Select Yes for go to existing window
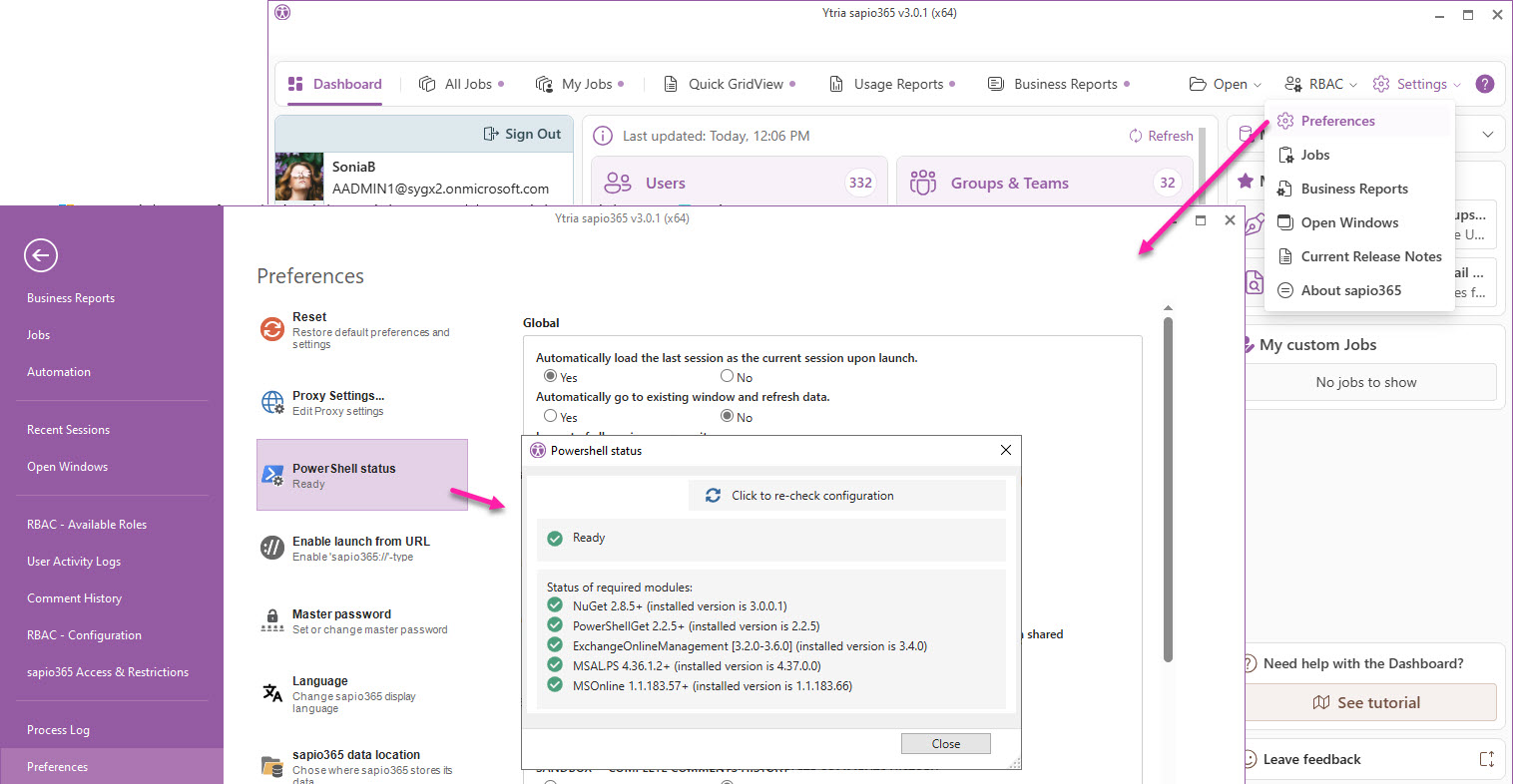Viewport: 1513px width, 784px height. point(550,416)
